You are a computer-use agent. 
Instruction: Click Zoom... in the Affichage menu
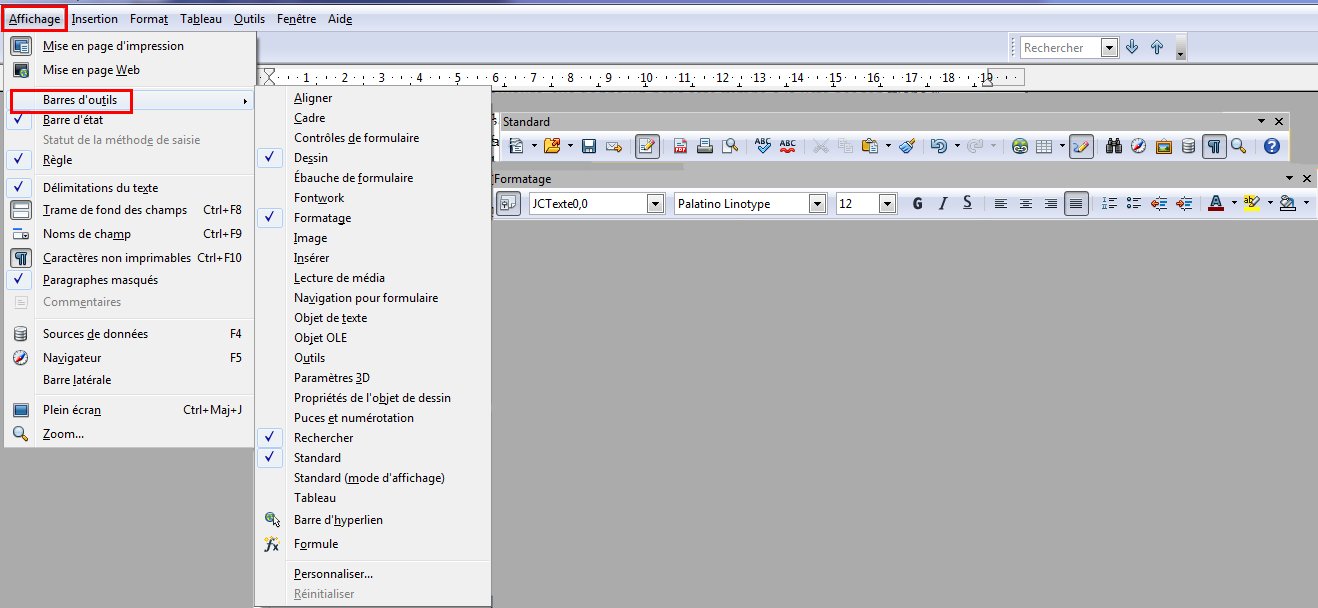tap(63, 434)
